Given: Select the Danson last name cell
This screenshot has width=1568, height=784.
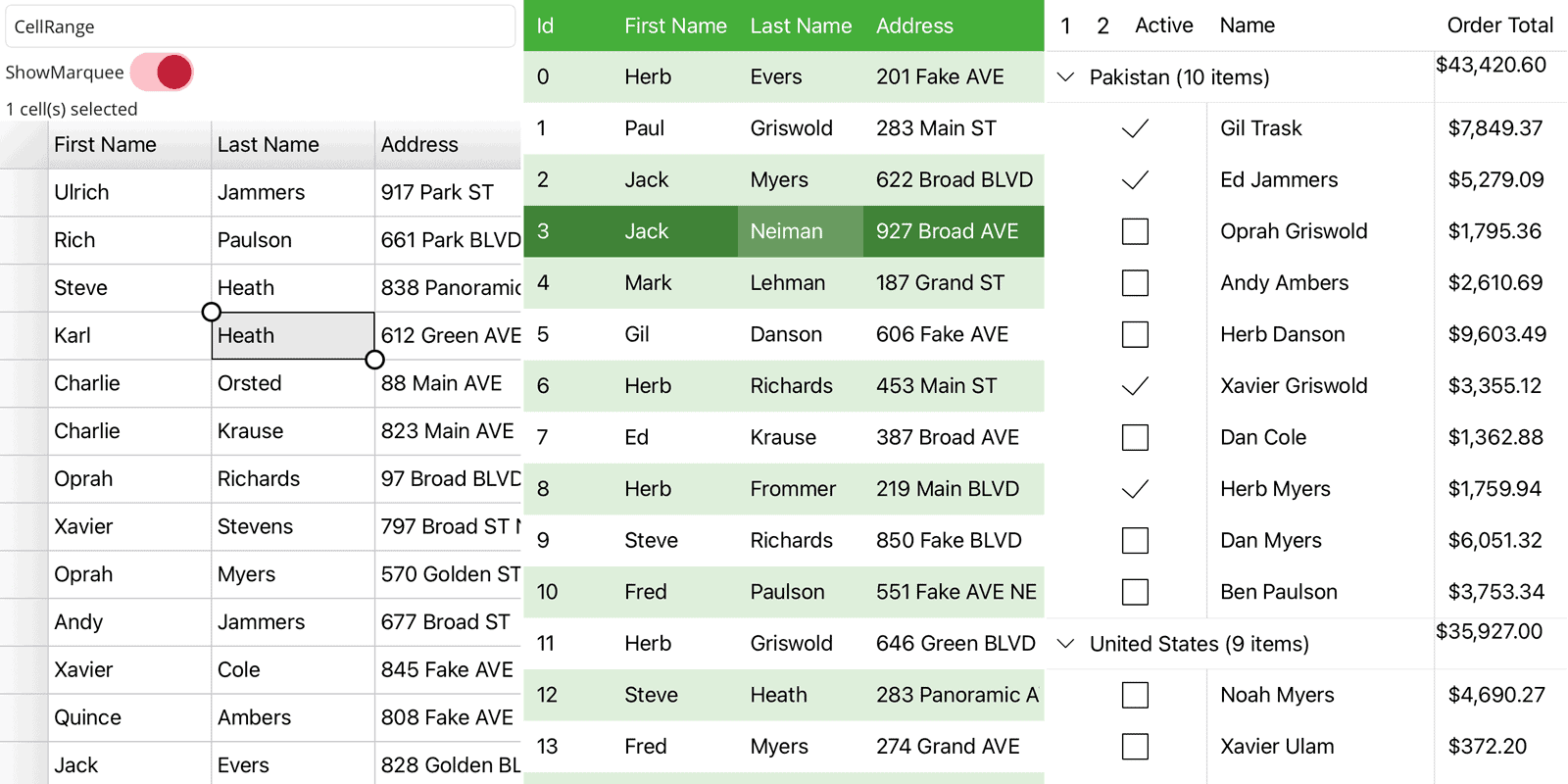Looking at the screenshot, I should click(801, 334).
